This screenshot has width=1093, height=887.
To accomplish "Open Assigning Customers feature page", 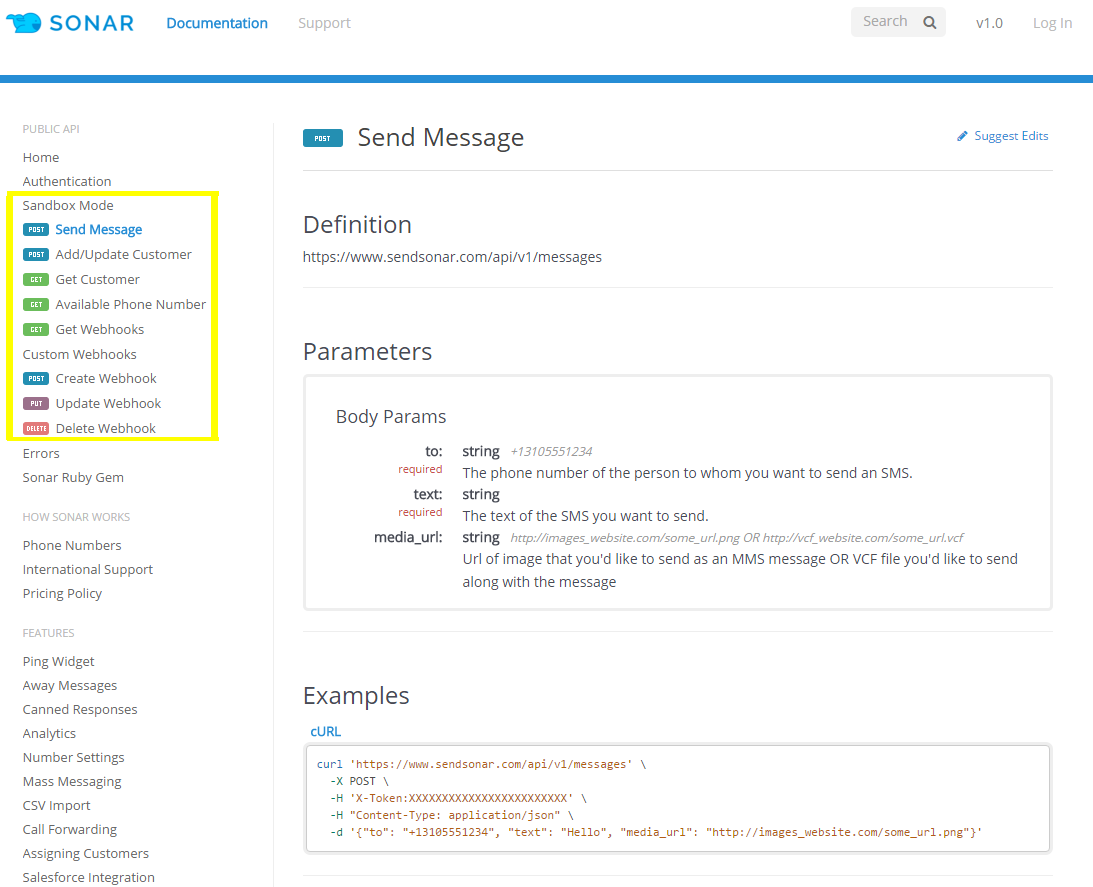I will pyautogui.click(x=86, y=854).
